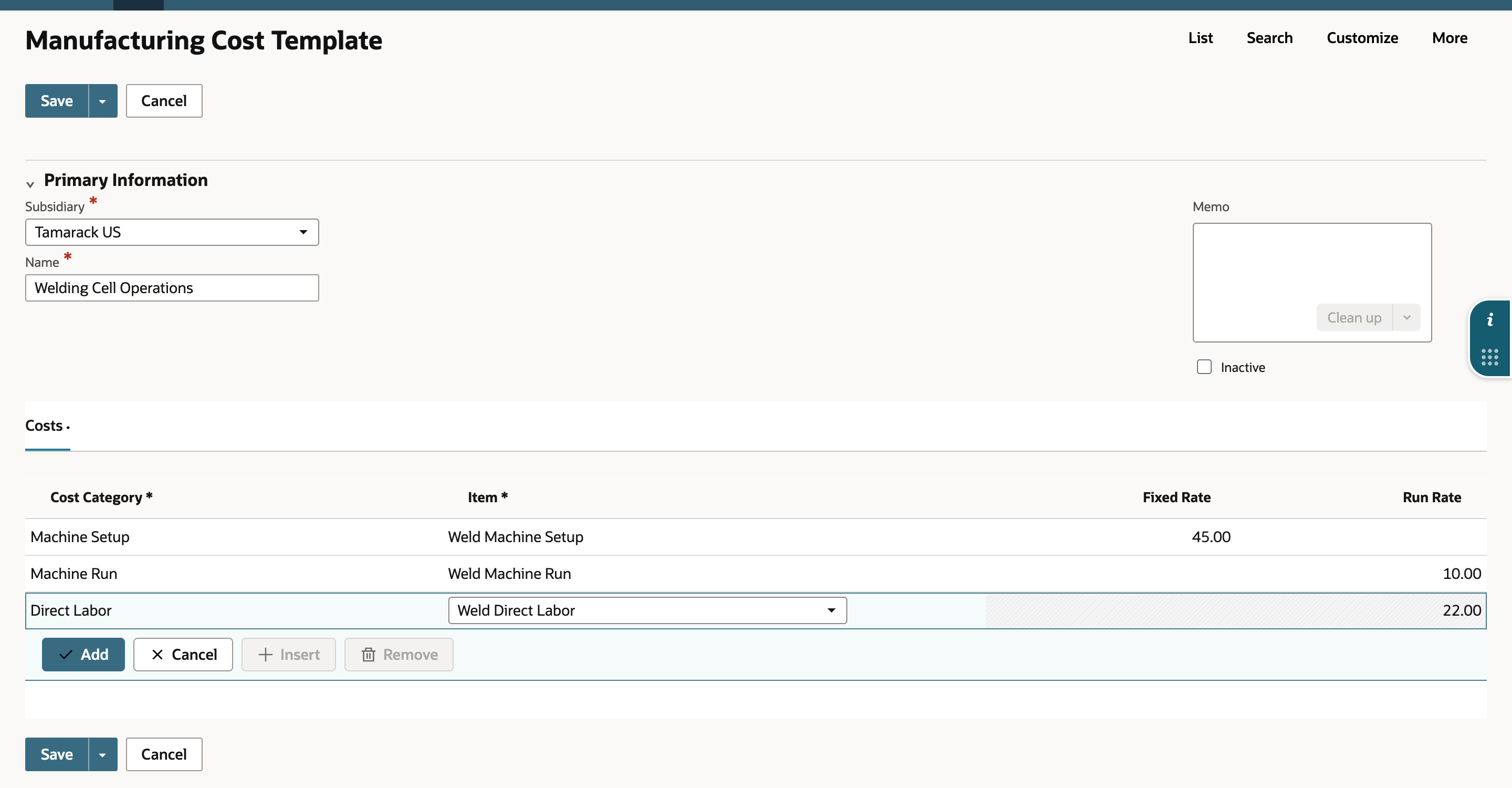Open the Weld Direct Labor item dropdown

coord(647,610)
